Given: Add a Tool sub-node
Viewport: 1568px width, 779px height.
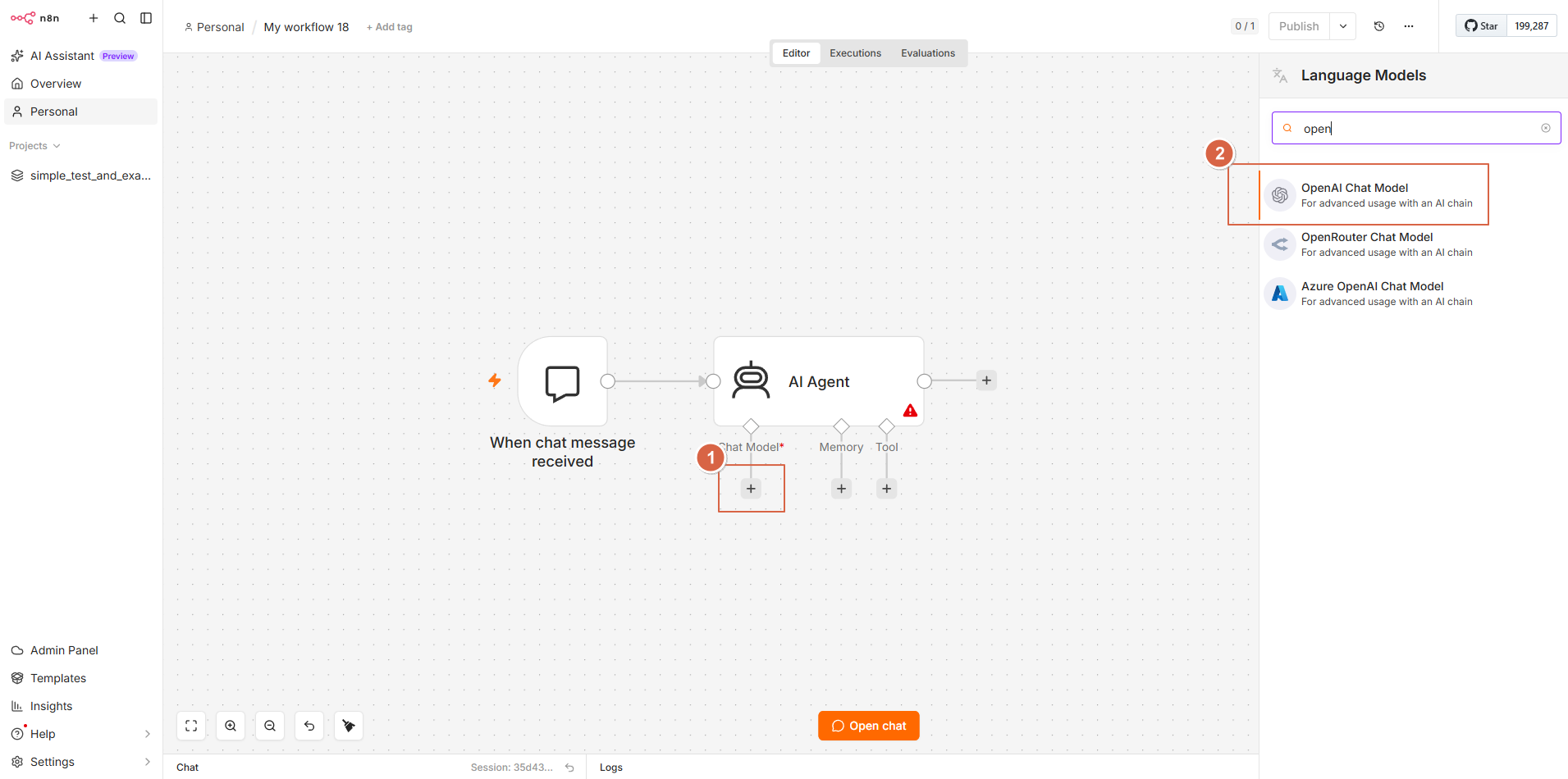Looking at the screenshot, I should 886,489.
